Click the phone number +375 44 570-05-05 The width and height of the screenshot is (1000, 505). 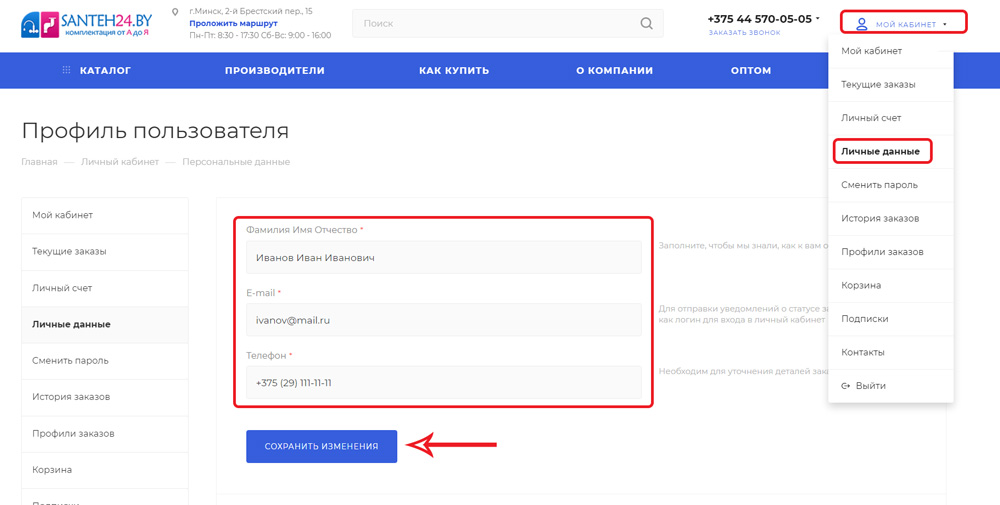(x=760, y=18)
